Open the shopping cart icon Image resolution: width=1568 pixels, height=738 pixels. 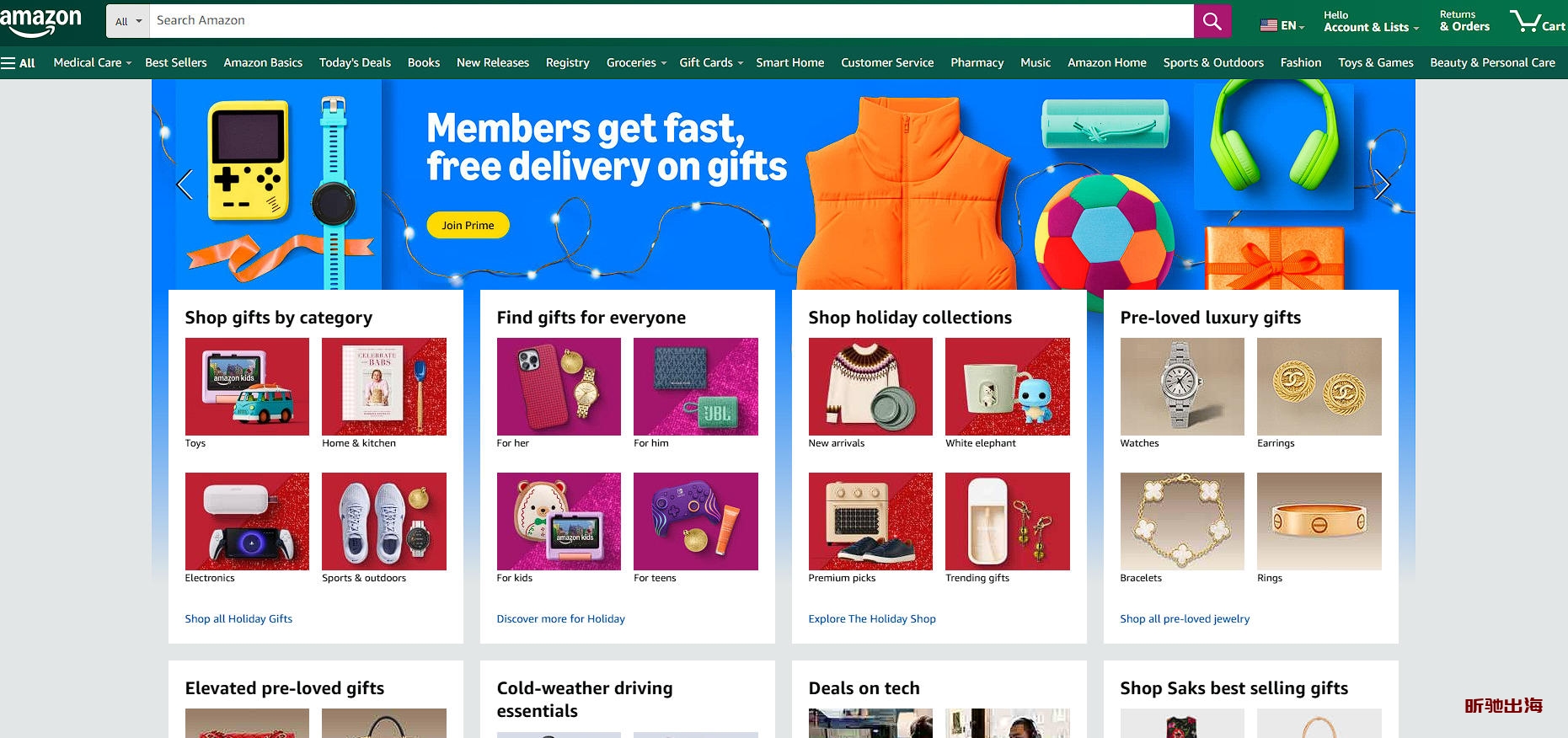[x=1538, y=21]
